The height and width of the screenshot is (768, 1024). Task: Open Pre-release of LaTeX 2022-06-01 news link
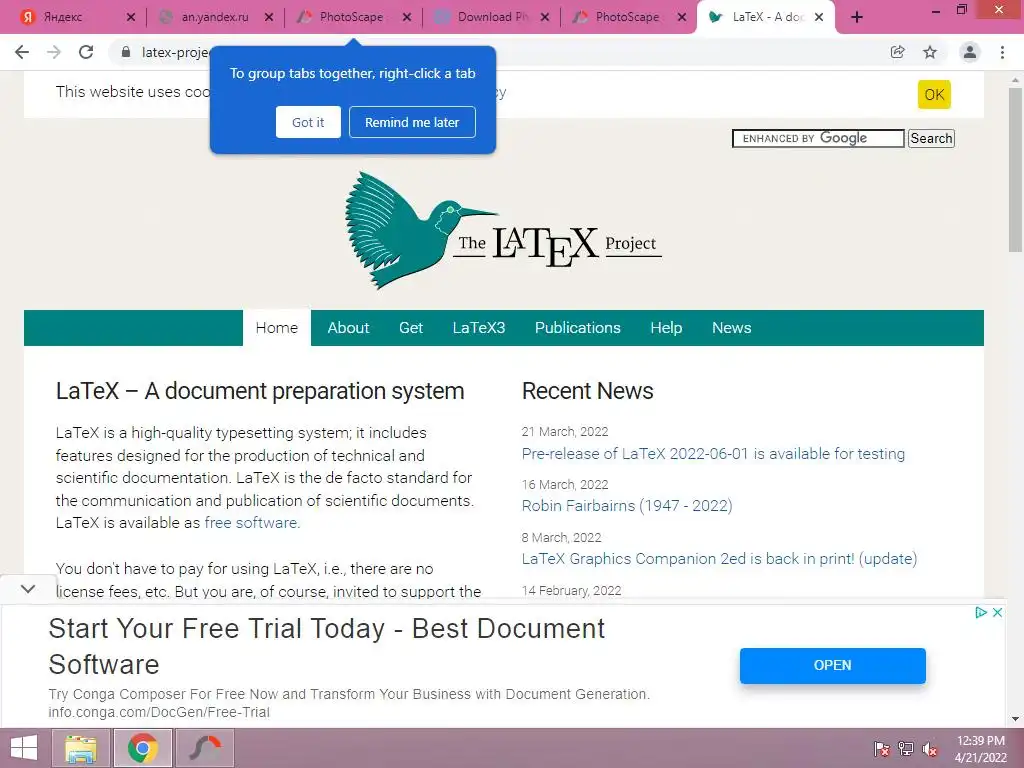[x=713, y=454]
